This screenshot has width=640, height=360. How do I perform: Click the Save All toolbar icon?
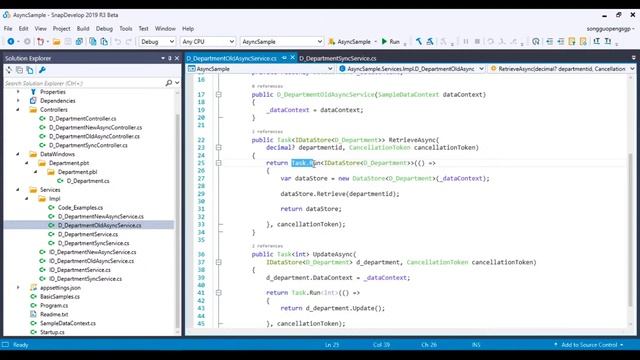79,42
